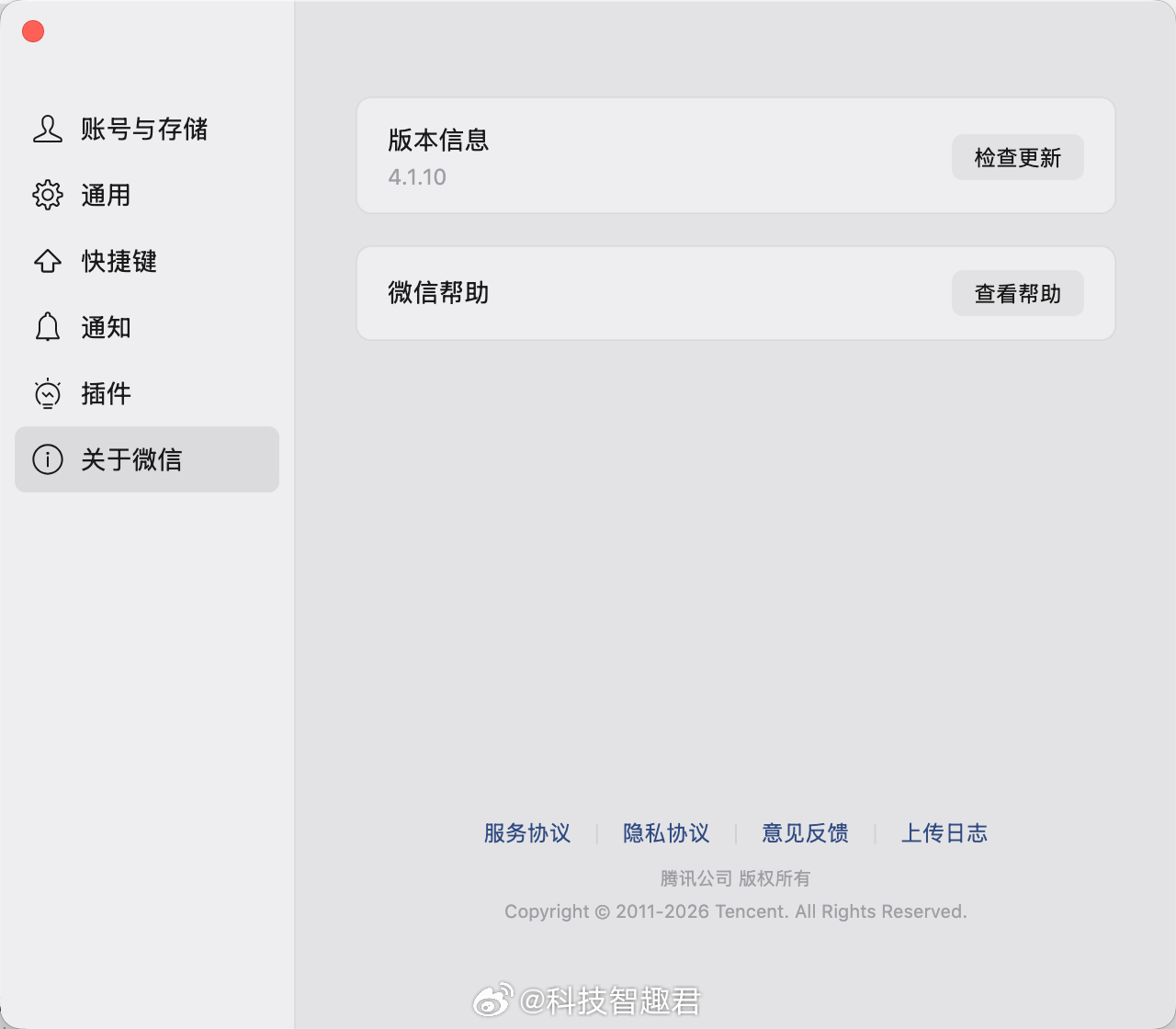
Task: Switch to the 通用 settings section
Action: 147,195
